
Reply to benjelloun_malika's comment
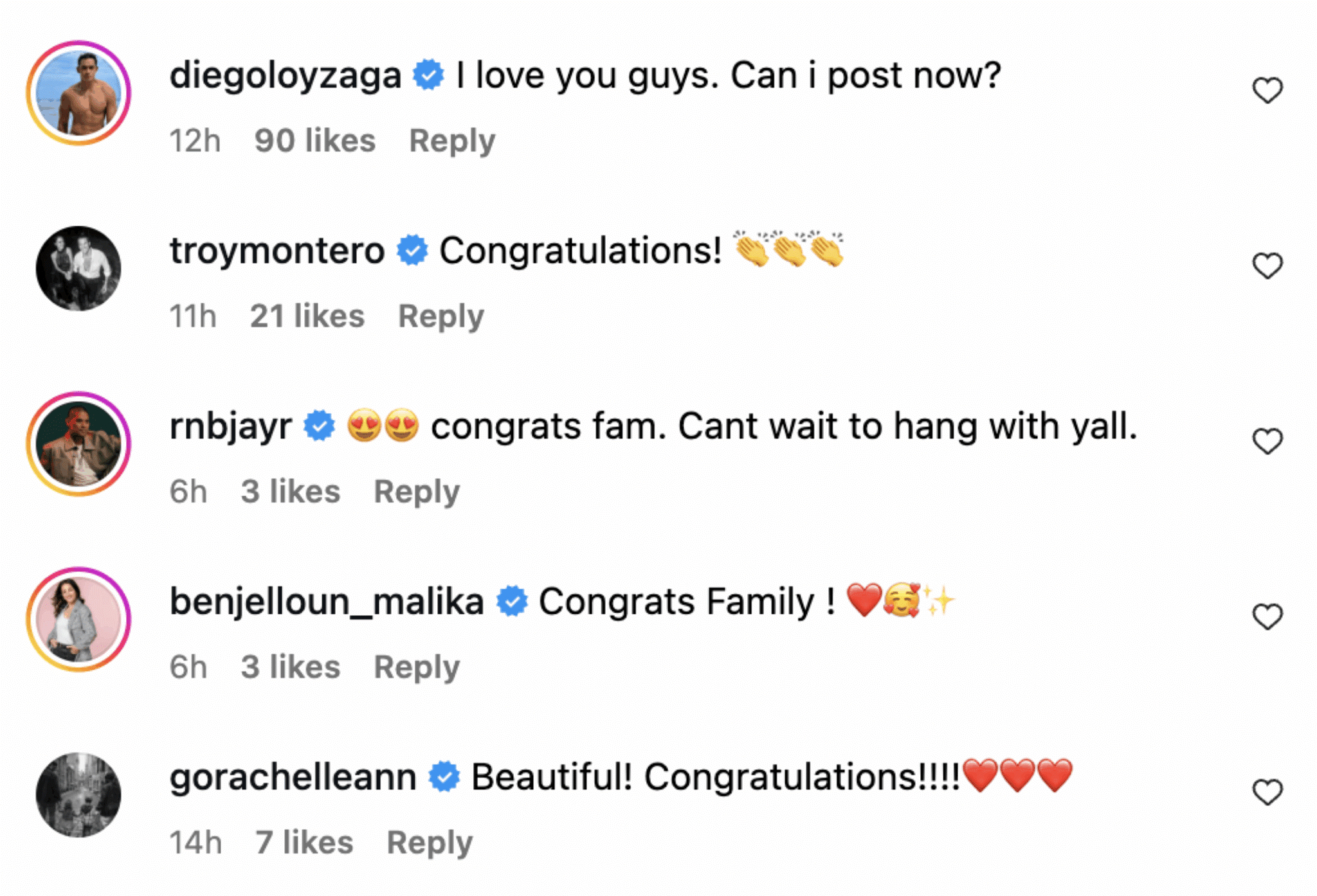pos(417,667)
